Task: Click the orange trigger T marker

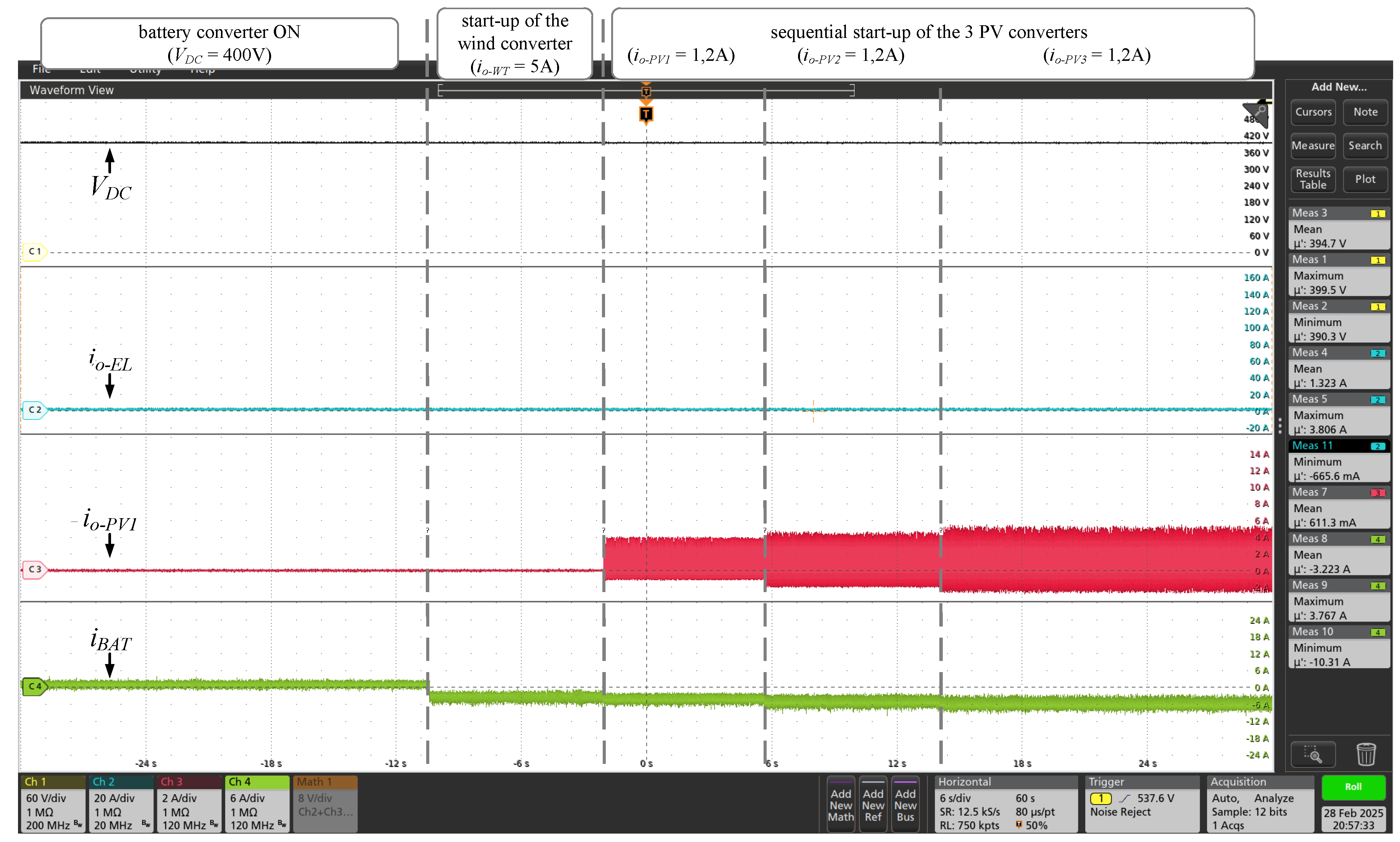Action: [x=646, y=114]
